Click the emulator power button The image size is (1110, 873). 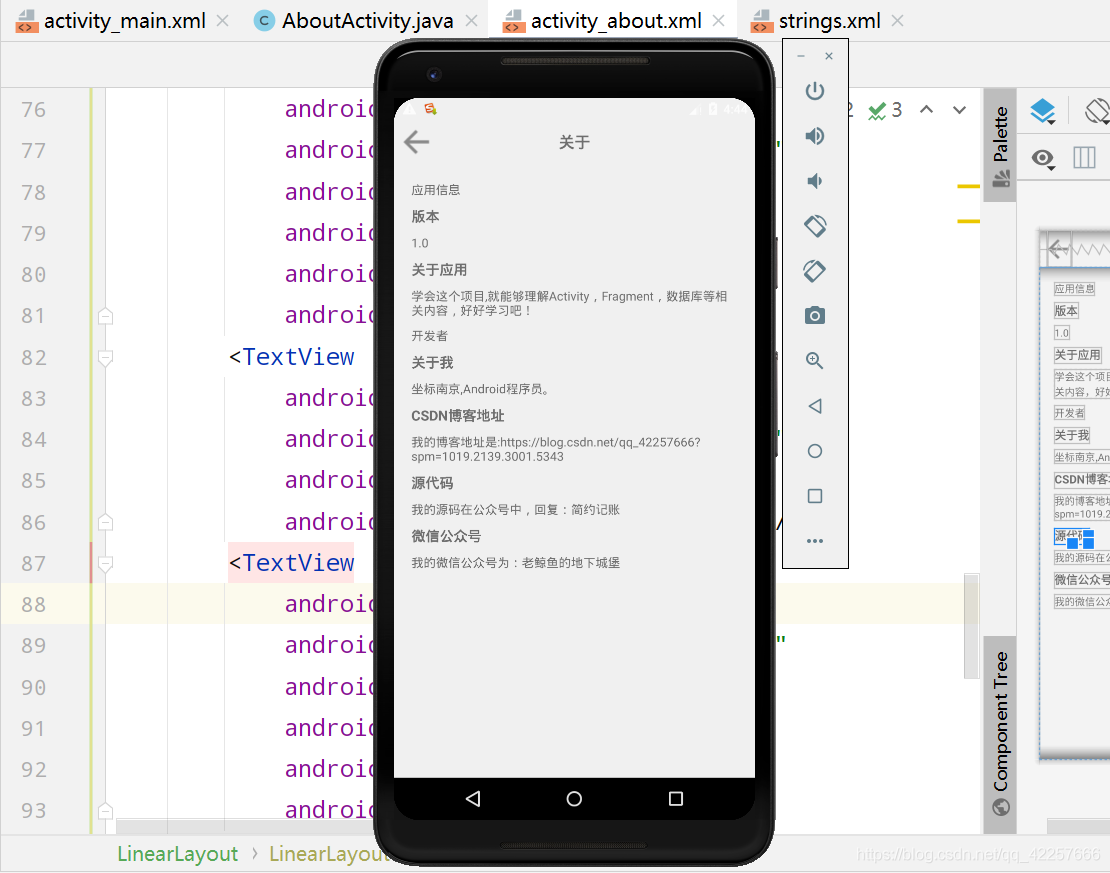(x=815, y=91)
